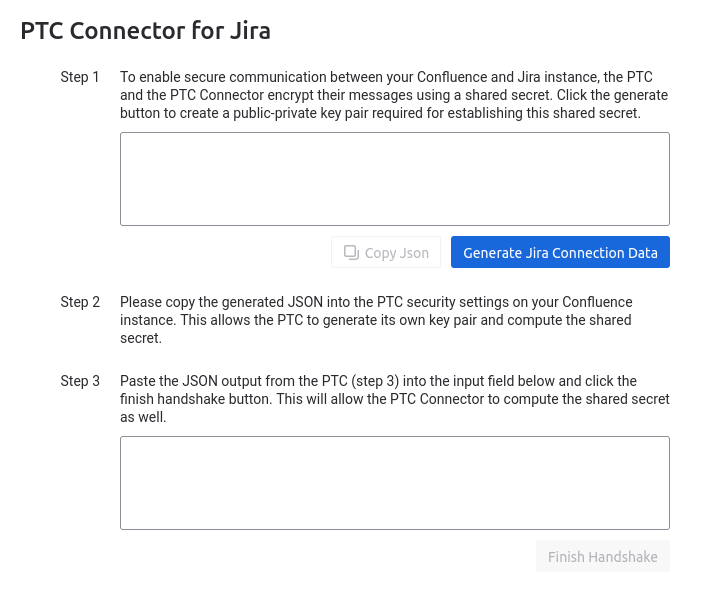Click the lone word "secret." under Step 2

(x=141, y=338)
